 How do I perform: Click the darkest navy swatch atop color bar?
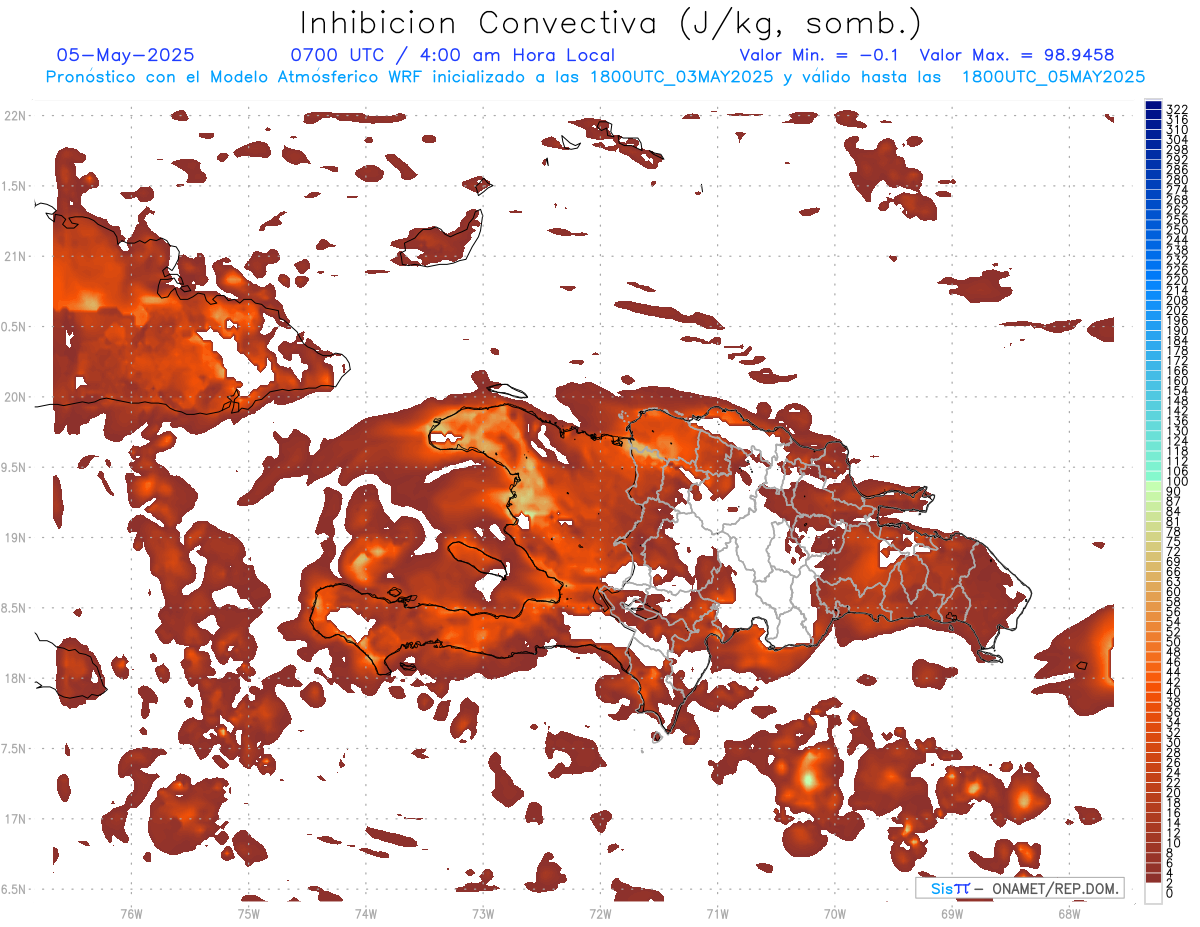[1154, 107]
